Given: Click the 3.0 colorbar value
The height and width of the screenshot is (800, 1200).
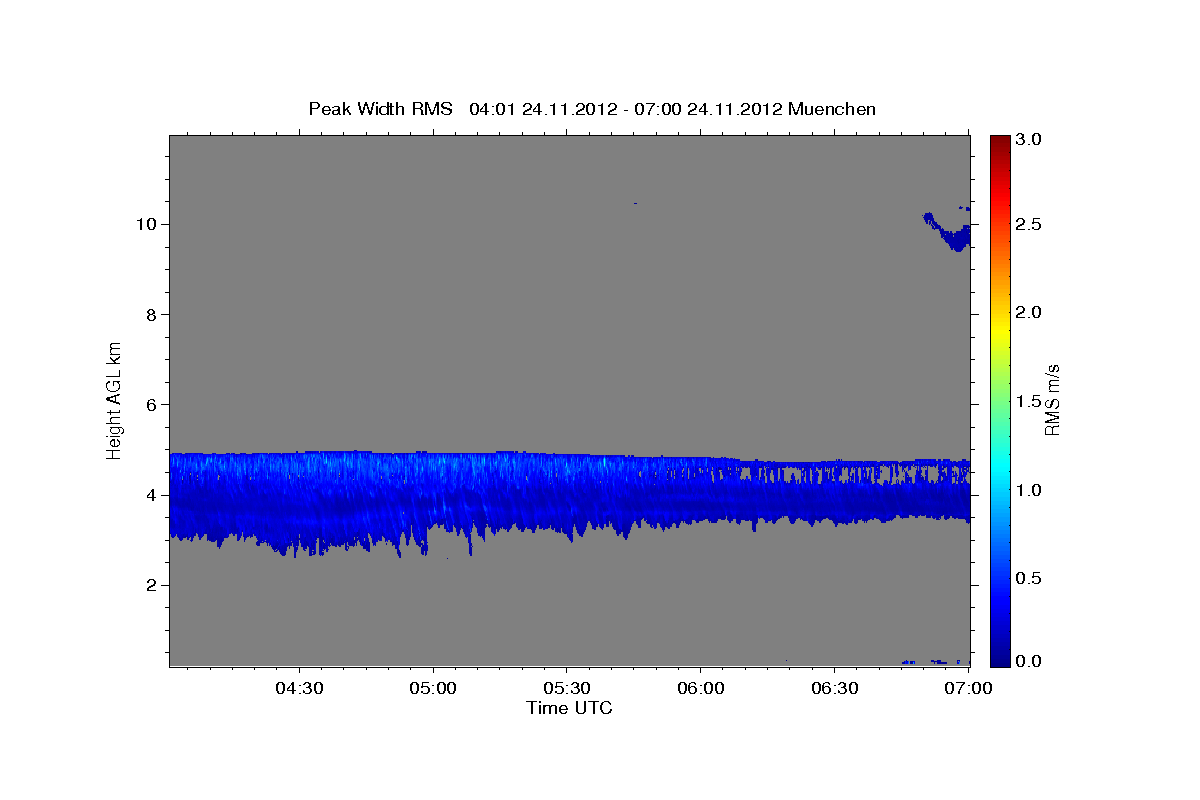Looking at the screenshot, I should (1029, 139).
